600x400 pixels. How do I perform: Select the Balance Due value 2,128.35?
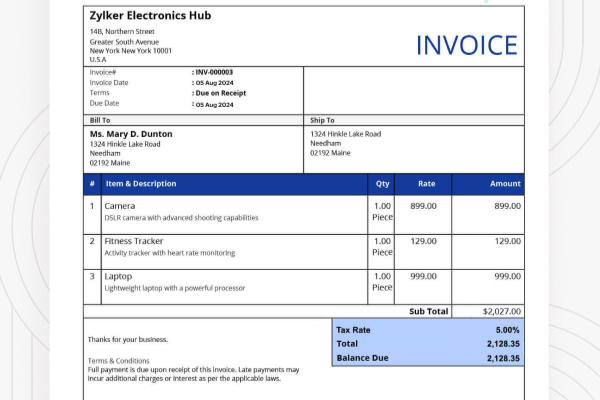coord(503,358)
